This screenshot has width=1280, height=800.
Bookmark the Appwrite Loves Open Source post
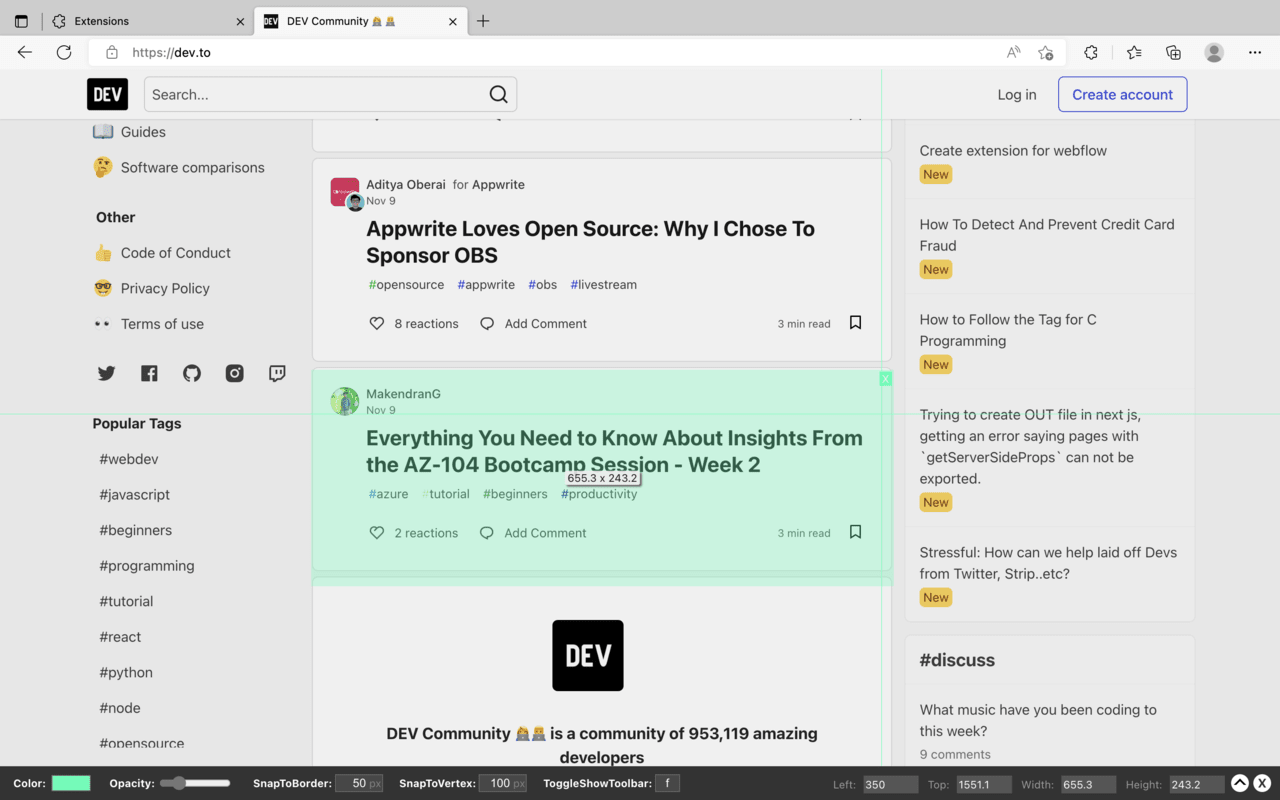pos(855,322)
